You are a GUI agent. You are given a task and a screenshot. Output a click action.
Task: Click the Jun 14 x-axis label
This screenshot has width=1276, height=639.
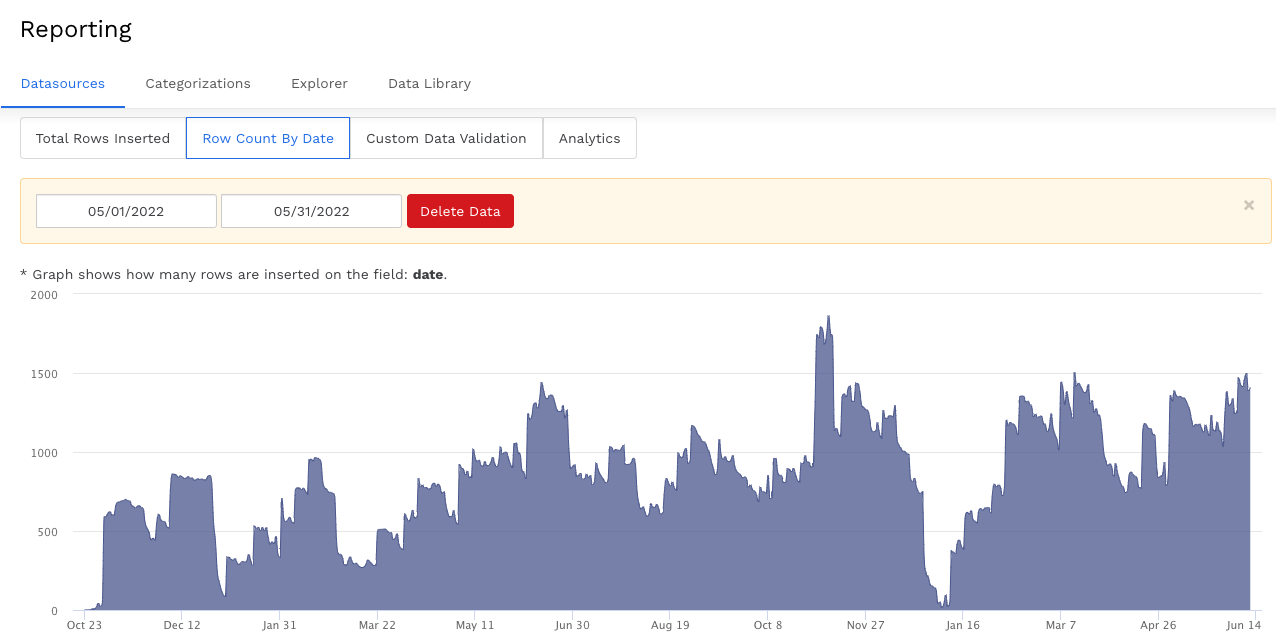pyautogui.click(x=1243, y=625)
